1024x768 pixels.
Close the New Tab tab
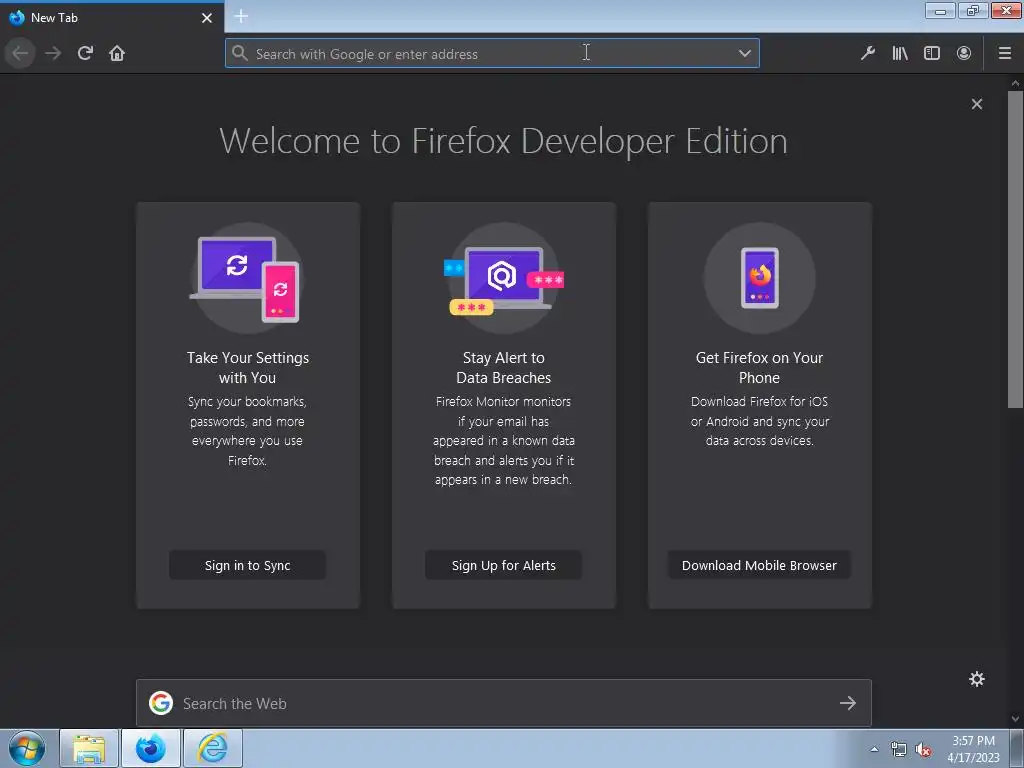[x=207, y=18]
